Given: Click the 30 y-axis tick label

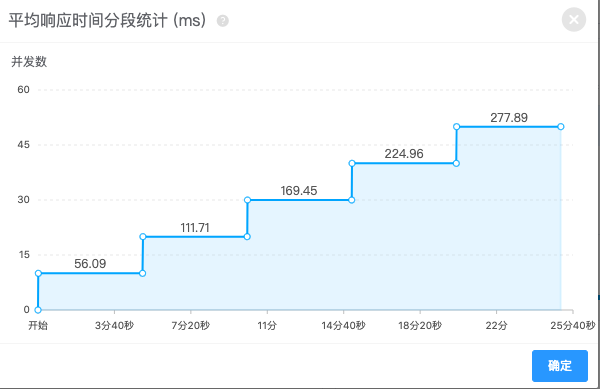Looking at the screenshot, I should (23, 200).
